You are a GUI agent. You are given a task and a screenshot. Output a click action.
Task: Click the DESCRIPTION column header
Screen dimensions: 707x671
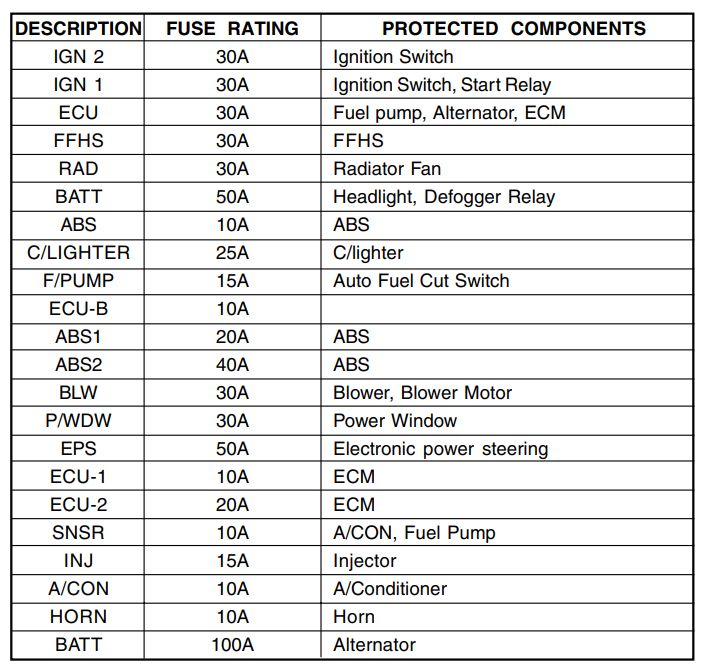point(78,28)
